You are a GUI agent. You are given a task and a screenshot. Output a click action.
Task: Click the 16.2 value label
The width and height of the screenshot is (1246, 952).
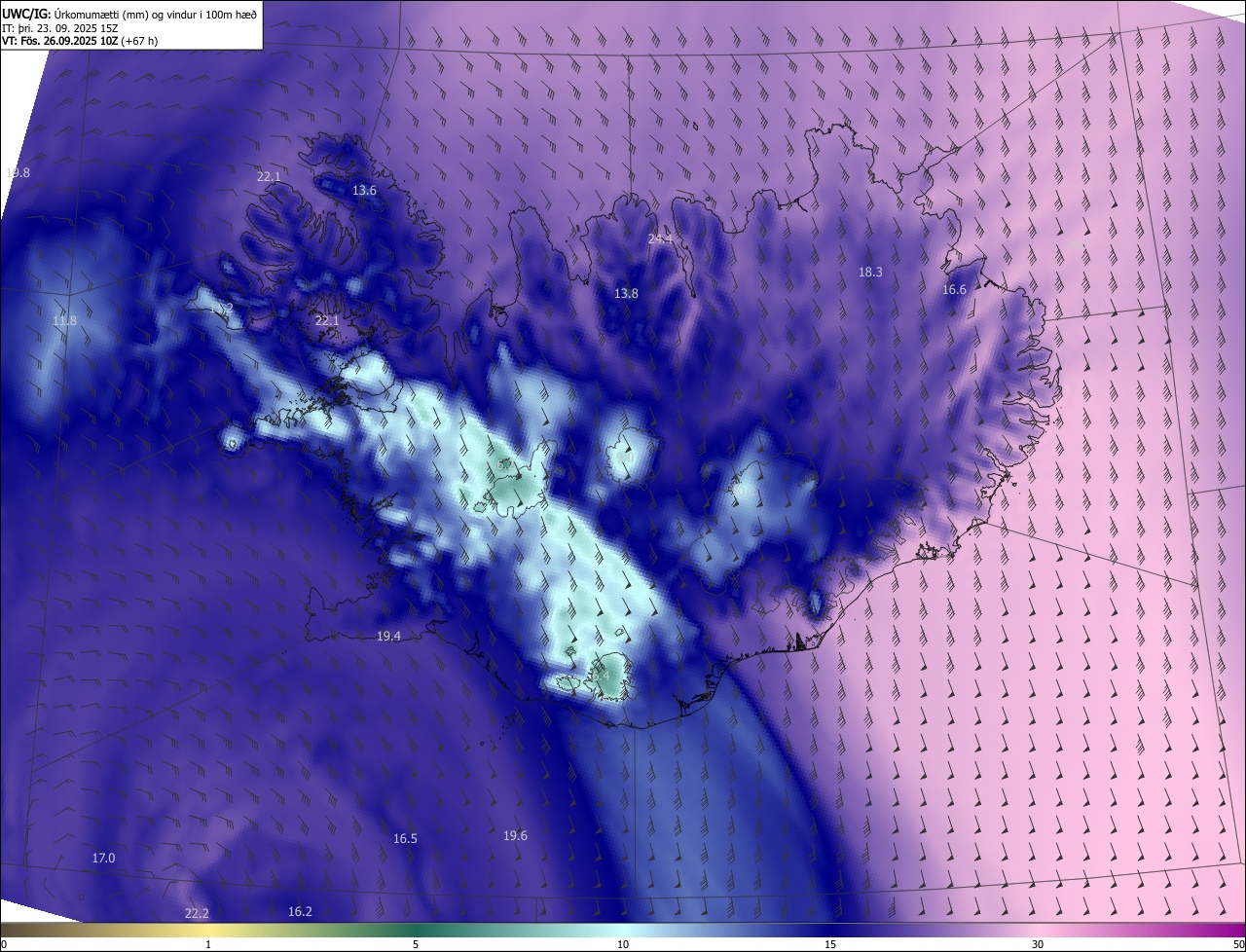(300, 912)
